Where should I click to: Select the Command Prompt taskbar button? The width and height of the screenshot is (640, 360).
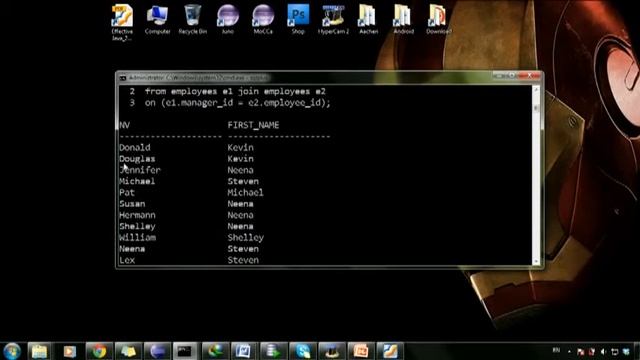(185, 351)
